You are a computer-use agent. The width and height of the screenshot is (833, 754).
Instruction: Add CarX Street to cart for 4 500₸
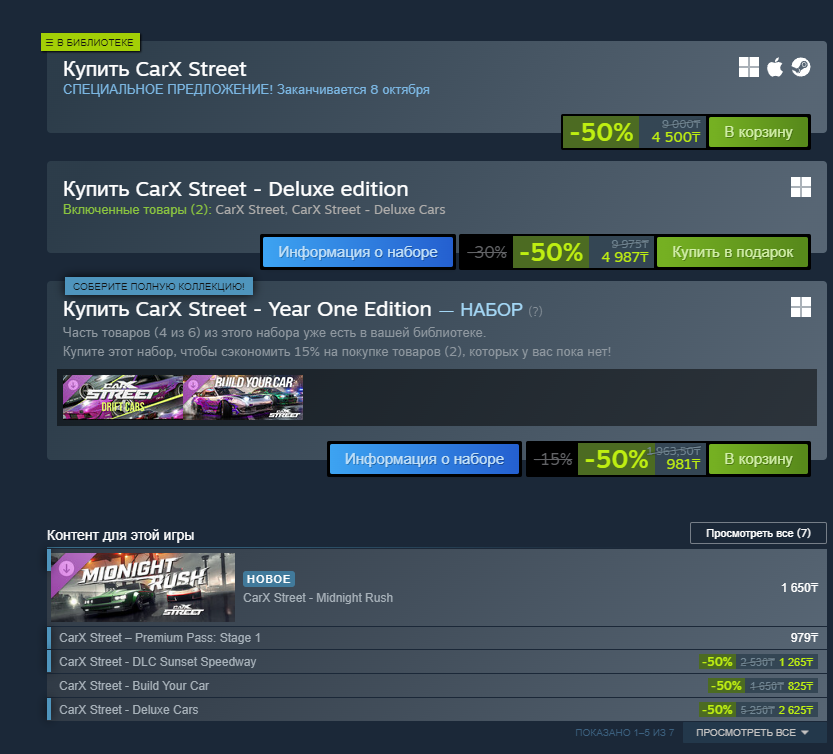click(758, 132)
